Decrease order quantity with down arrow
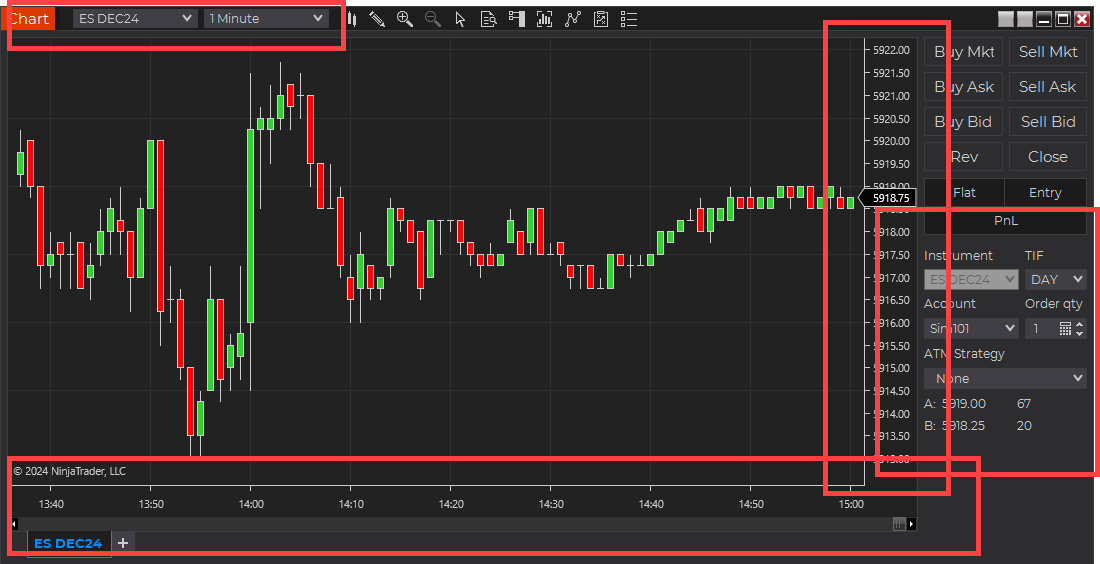The height and width of the screenshot is (564, 1100). (1080, 333)
